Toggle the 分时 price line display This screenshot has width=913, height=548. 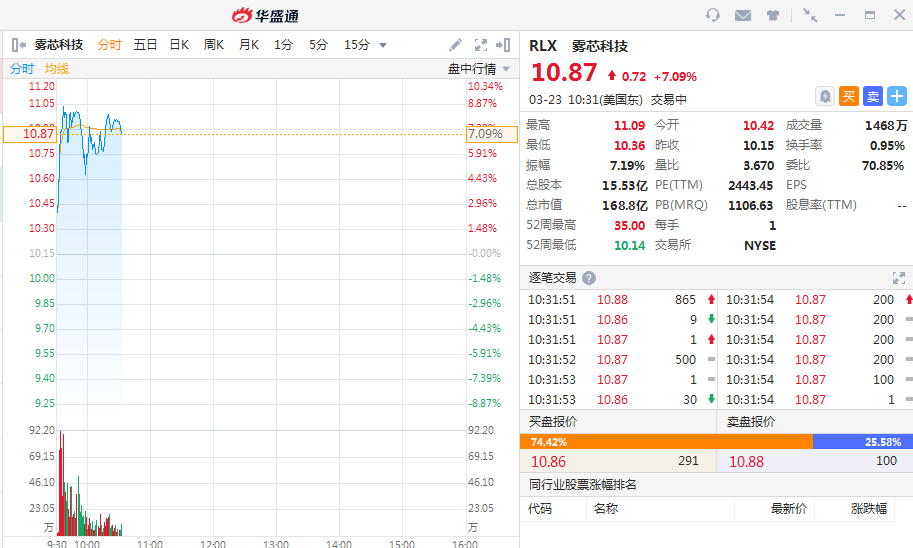point(21,69)
